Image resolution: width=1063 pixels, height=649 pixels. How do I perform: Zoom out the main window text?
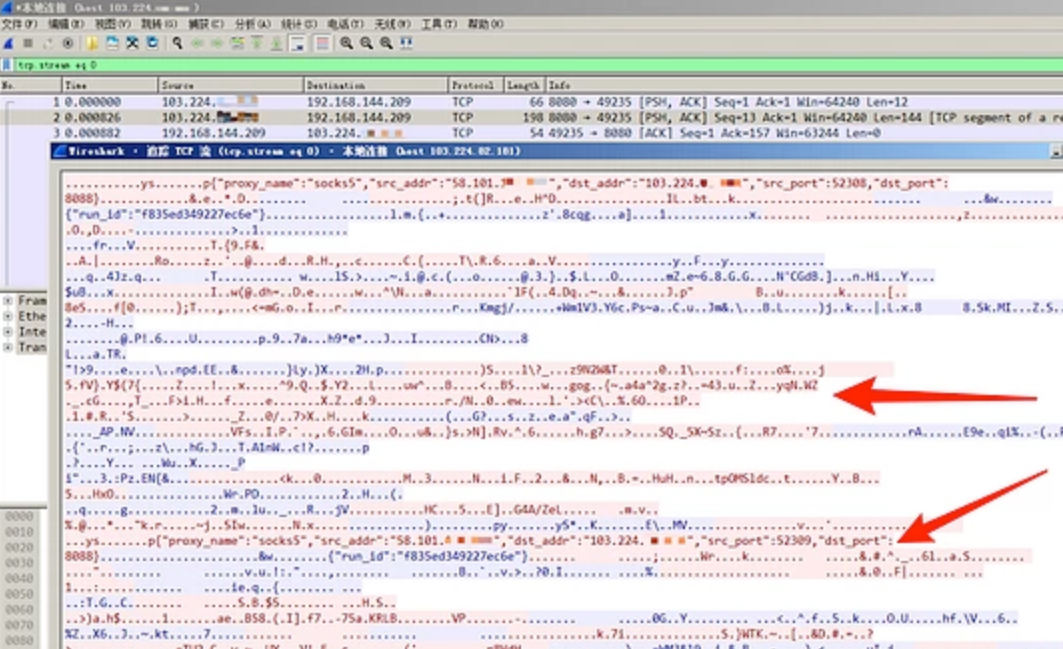[x=366, y=43]
